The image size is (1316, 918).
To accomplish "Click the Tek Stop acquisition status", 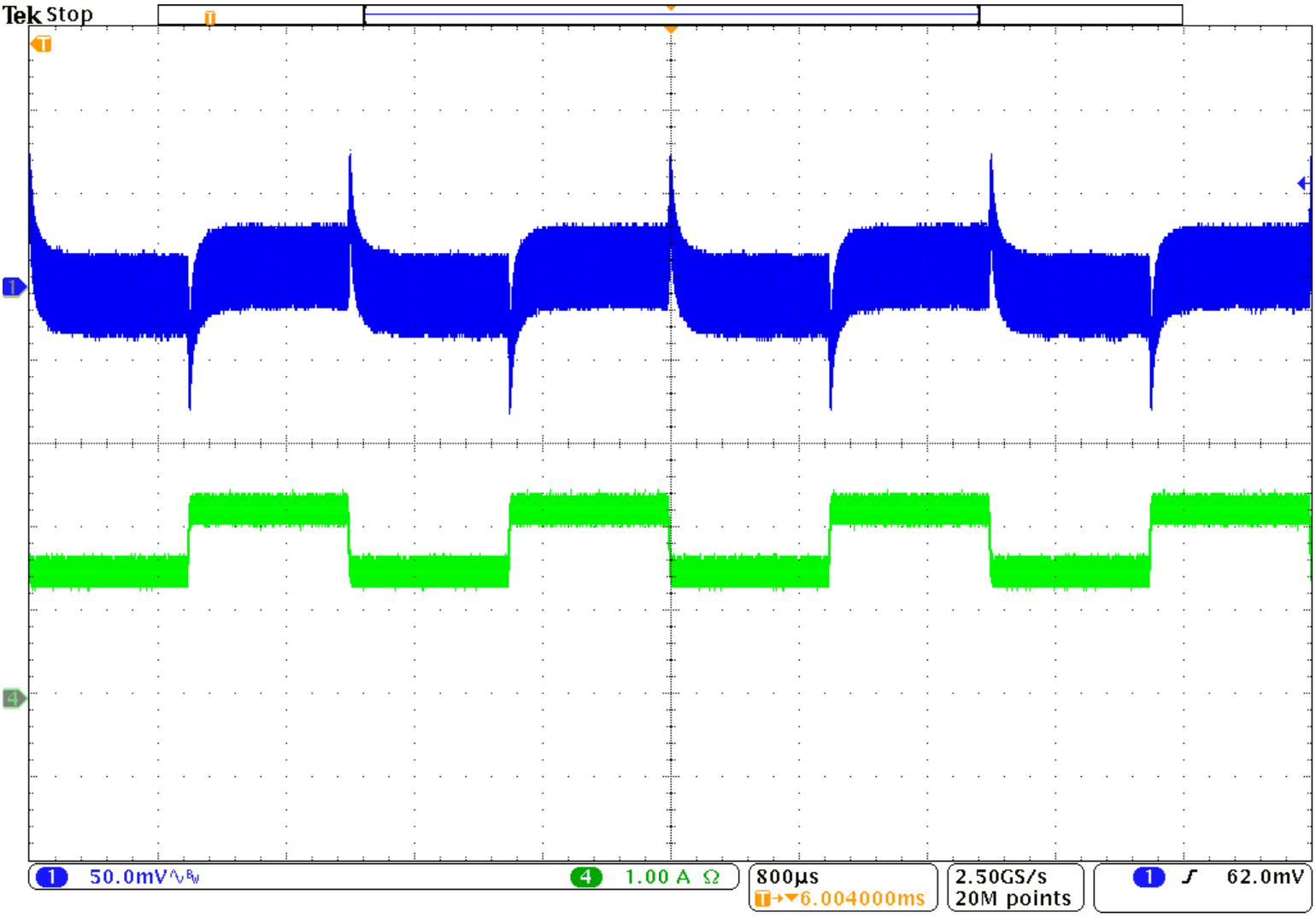I will click(48, 15).
